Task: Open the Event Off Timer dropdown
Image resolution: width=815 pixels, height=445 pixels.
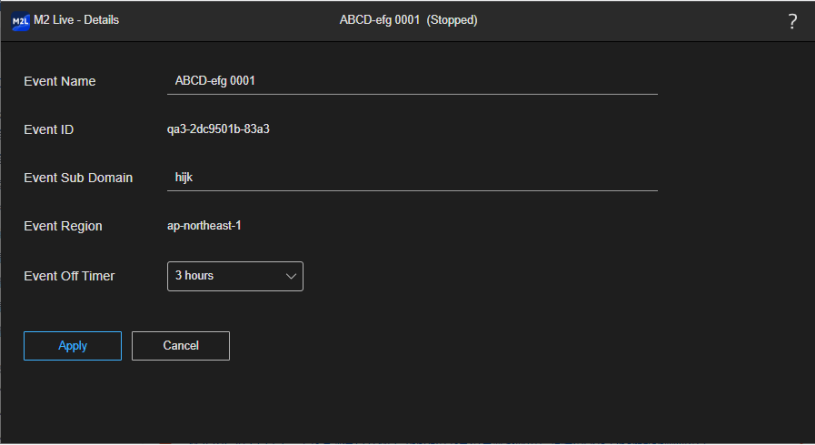Action: [x=234, y=276]
